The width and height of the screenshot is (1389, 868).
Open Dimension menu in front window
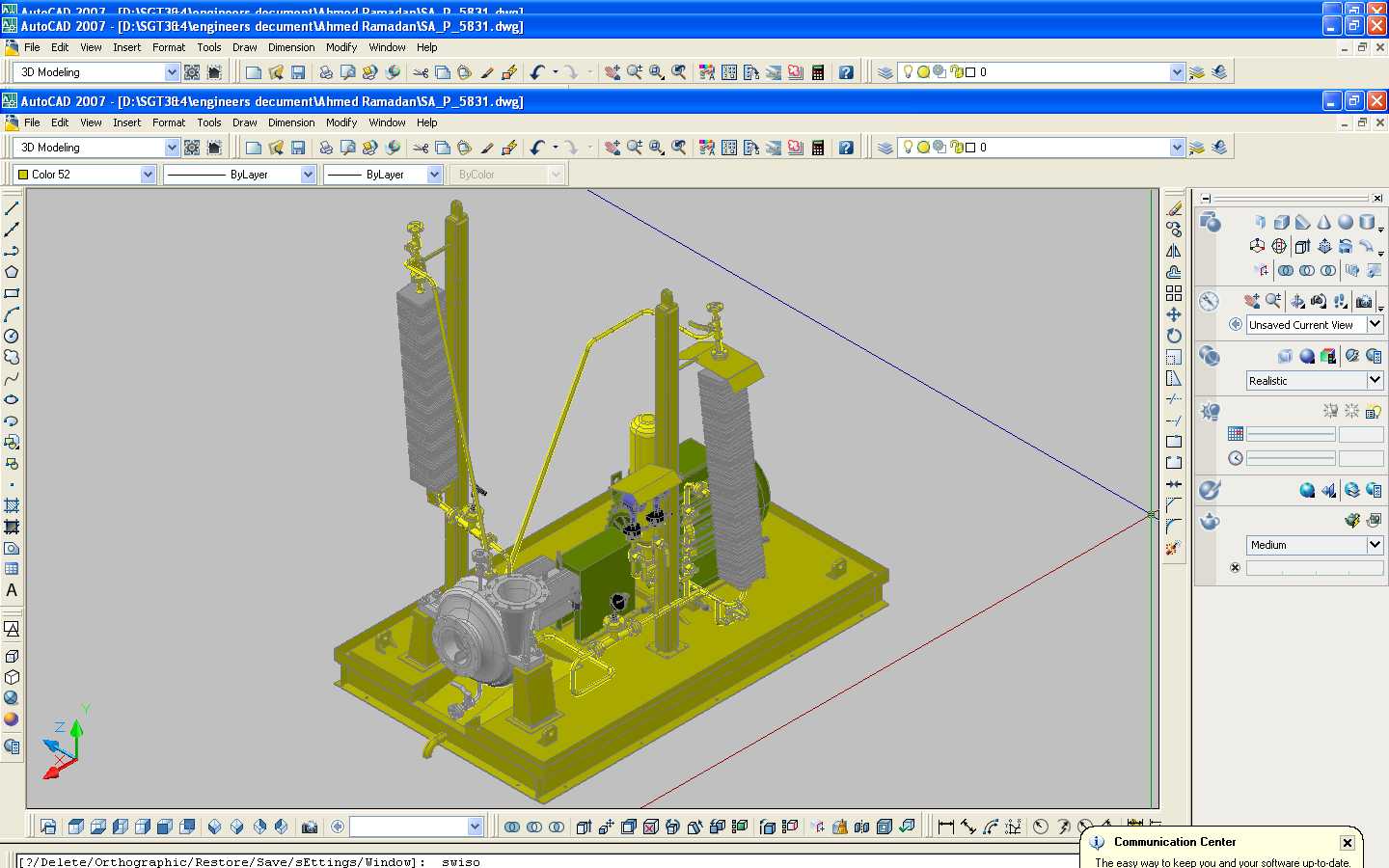pos(291,122)
